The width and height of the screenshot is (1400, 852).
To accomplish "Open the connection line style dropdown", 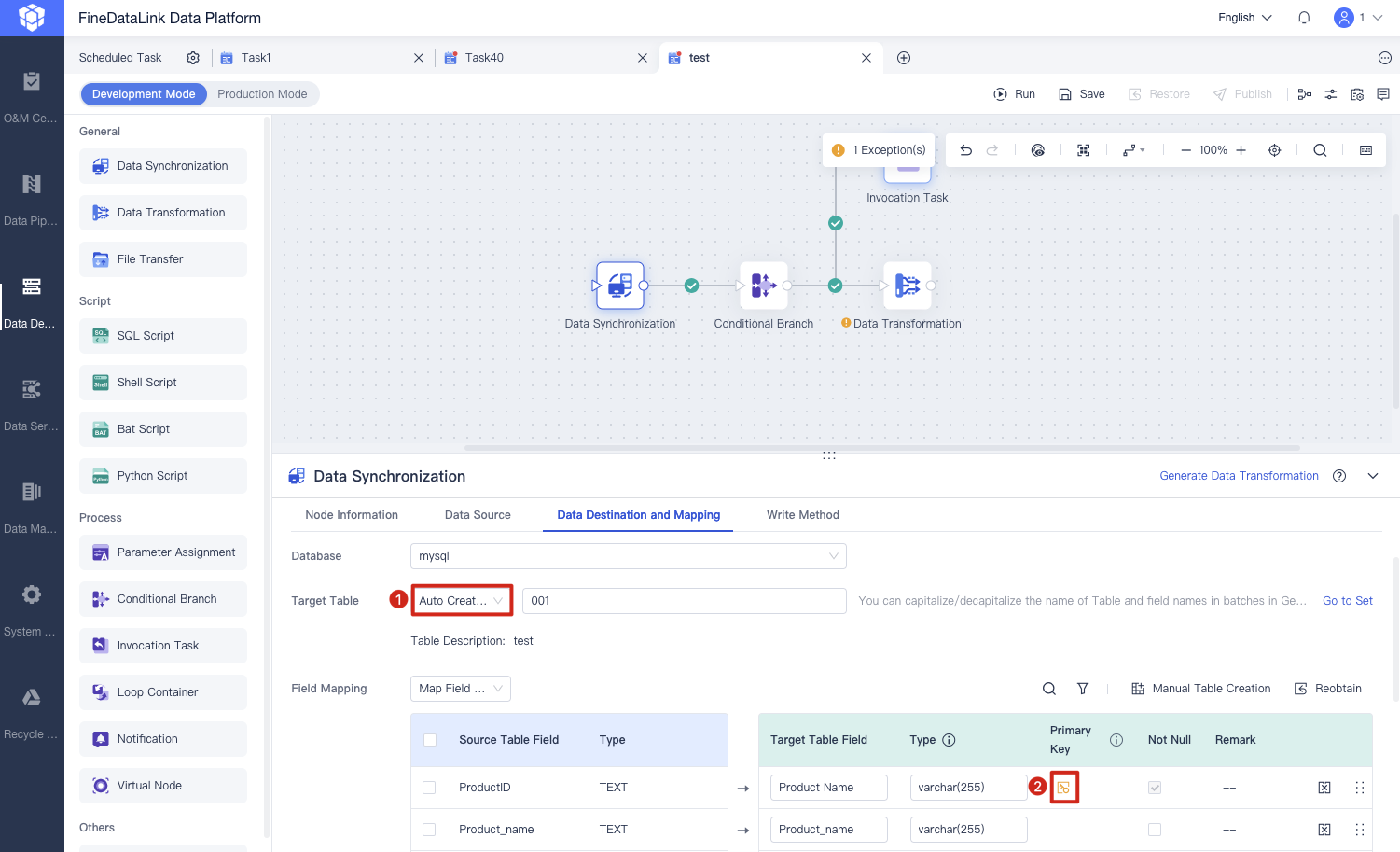I will click(x=1134, y=150).
